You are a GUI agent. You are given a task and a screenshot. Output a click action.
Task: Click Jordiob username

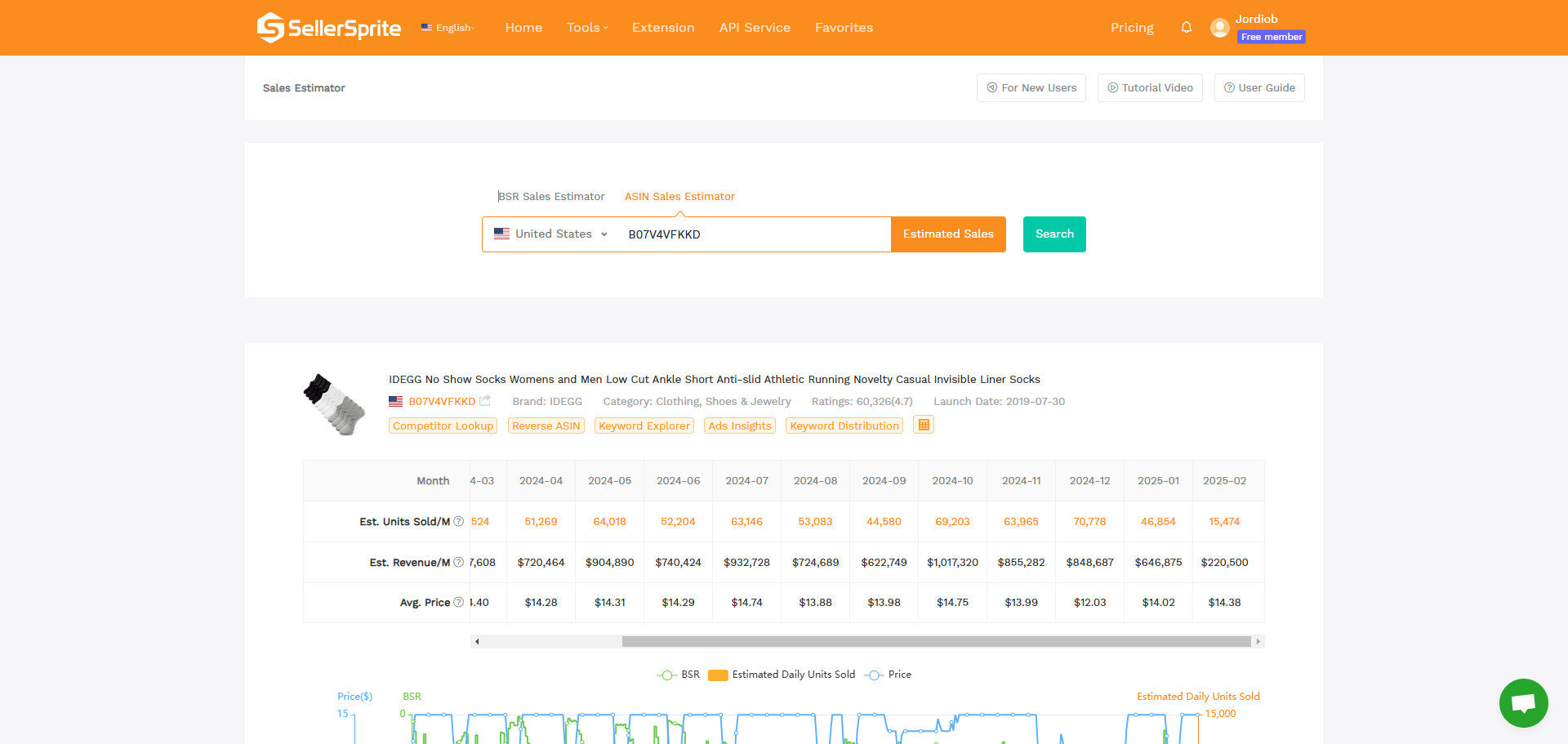point(1256,19)
